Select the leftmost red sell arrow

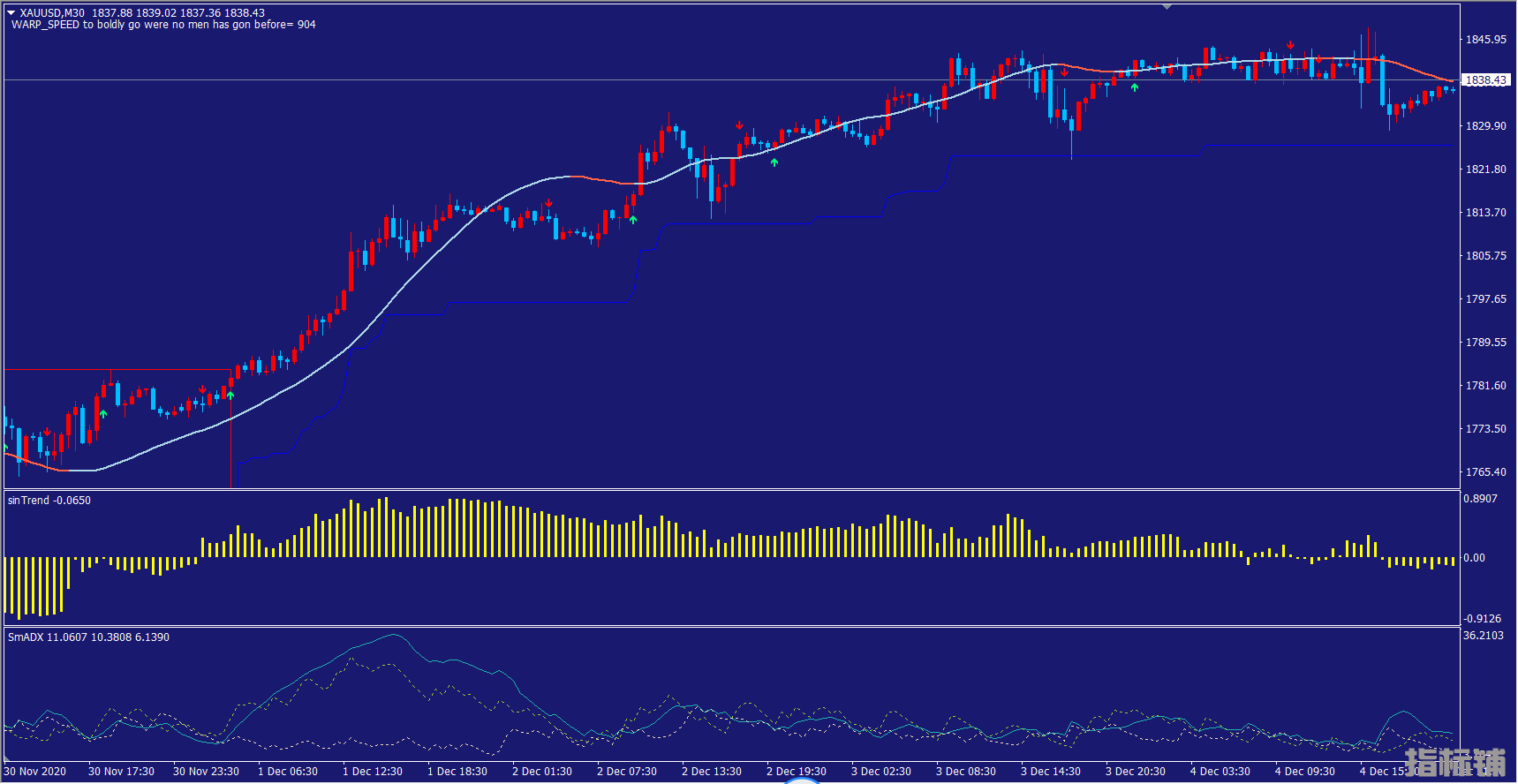tap(47, 432)
